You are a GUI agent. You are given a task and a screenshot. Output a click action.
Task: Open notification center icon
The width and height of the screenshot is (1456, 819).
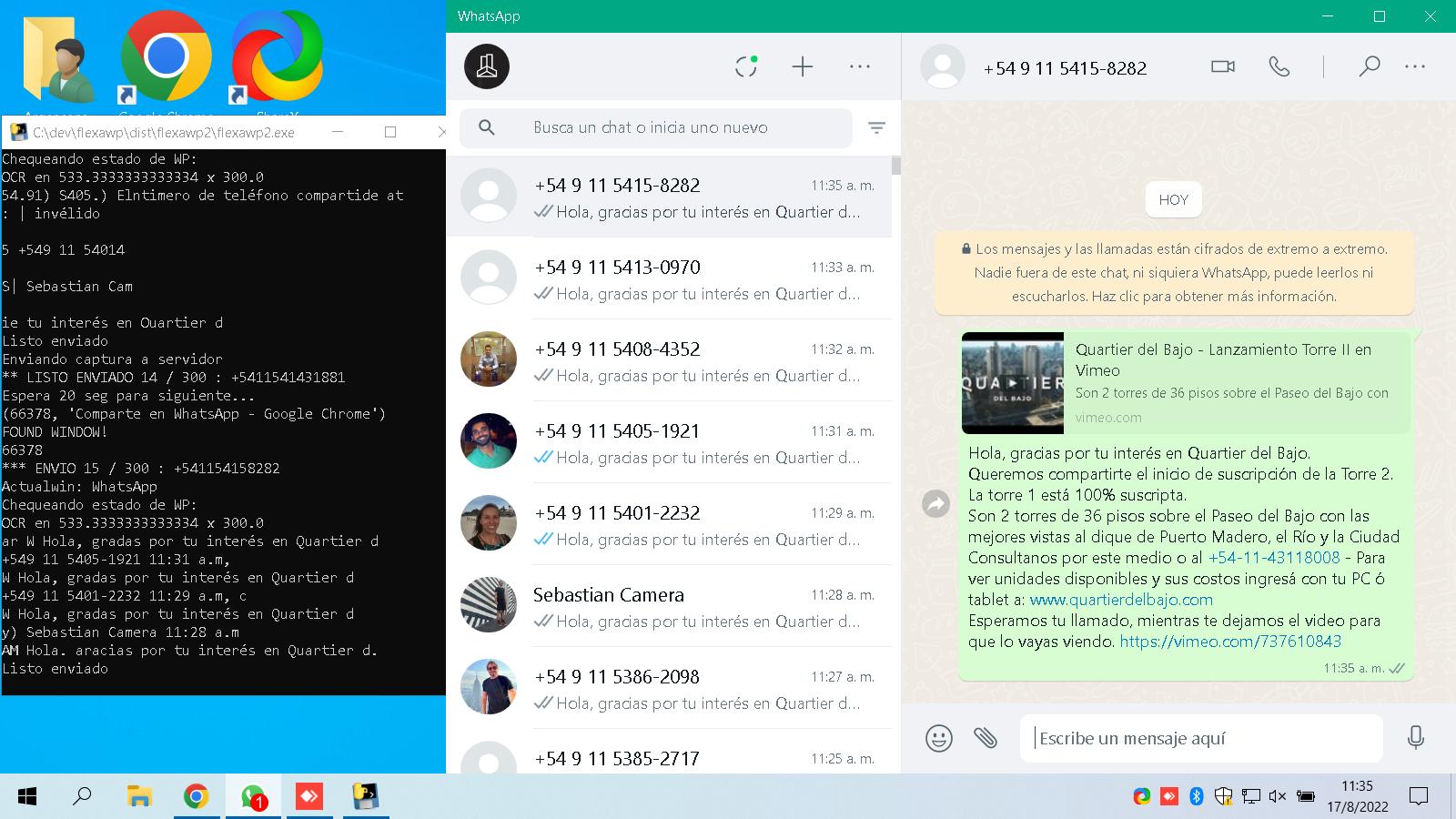(1418, 797)
